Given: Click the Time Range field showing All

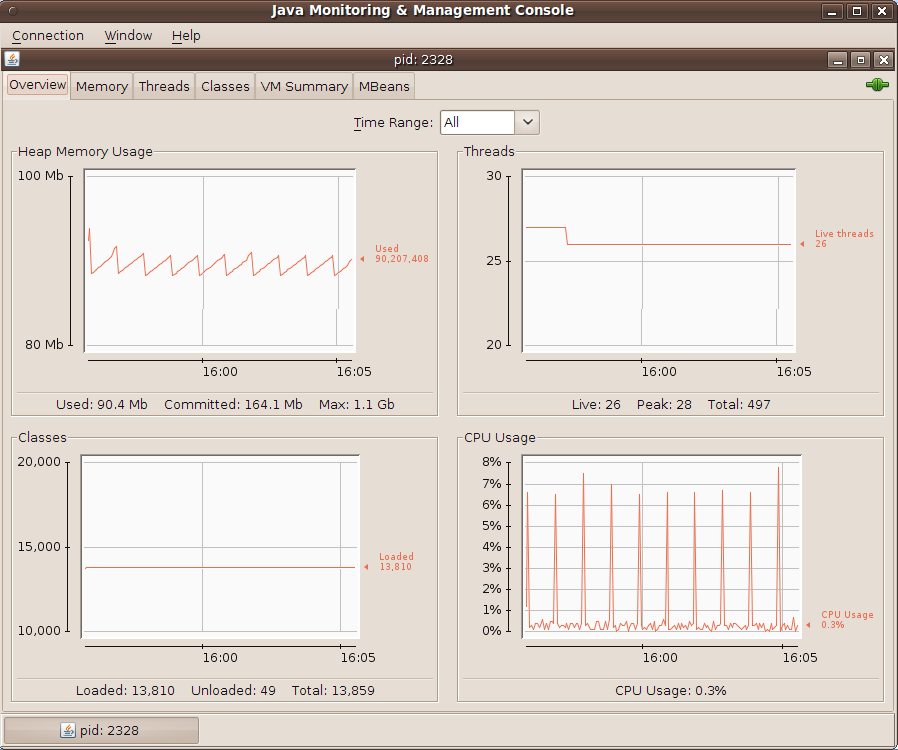Looking at the screenshot, I should tap(478, 122).
